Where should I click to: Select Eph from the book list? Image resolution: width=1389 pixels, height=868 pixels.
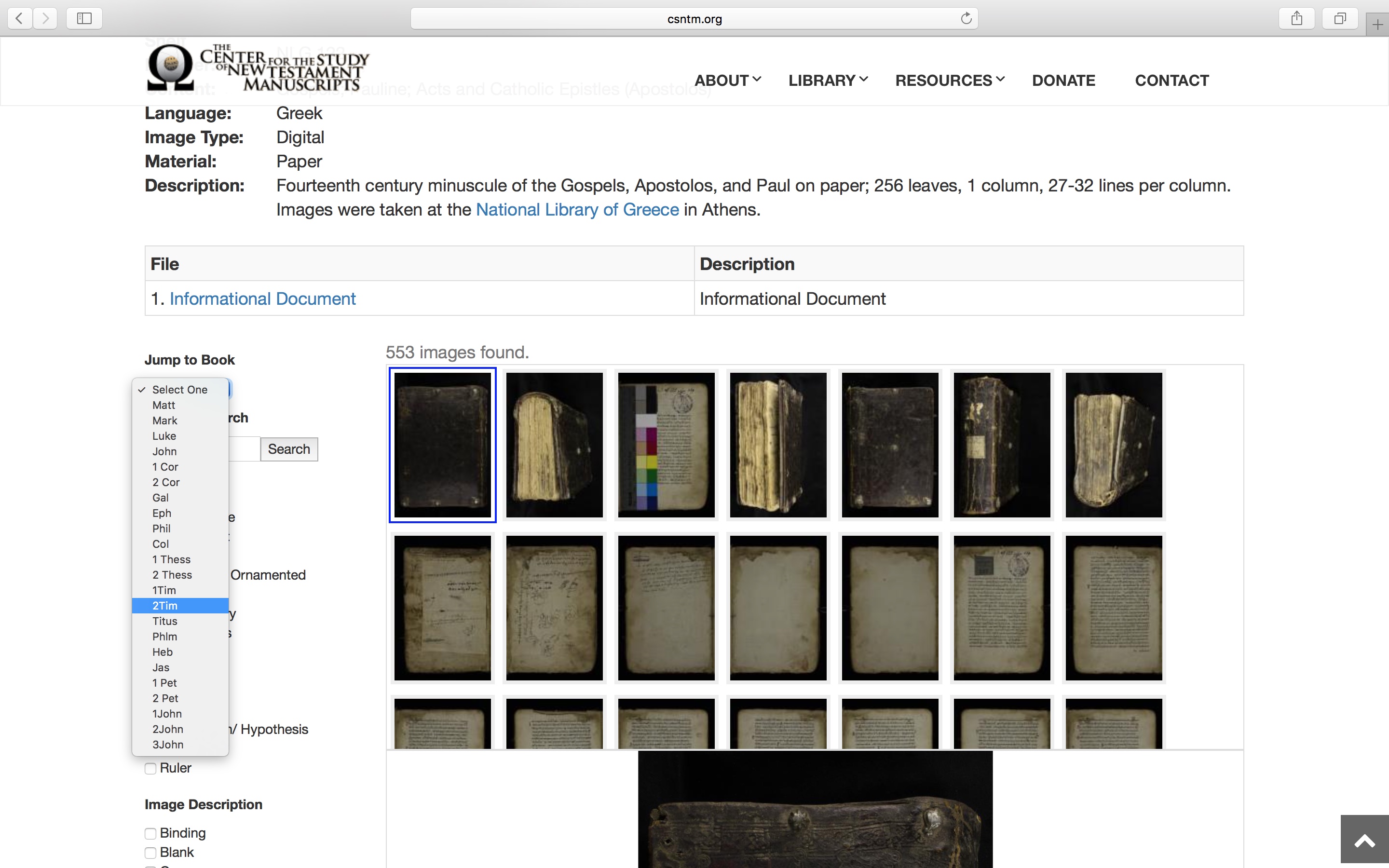[180, 513]
